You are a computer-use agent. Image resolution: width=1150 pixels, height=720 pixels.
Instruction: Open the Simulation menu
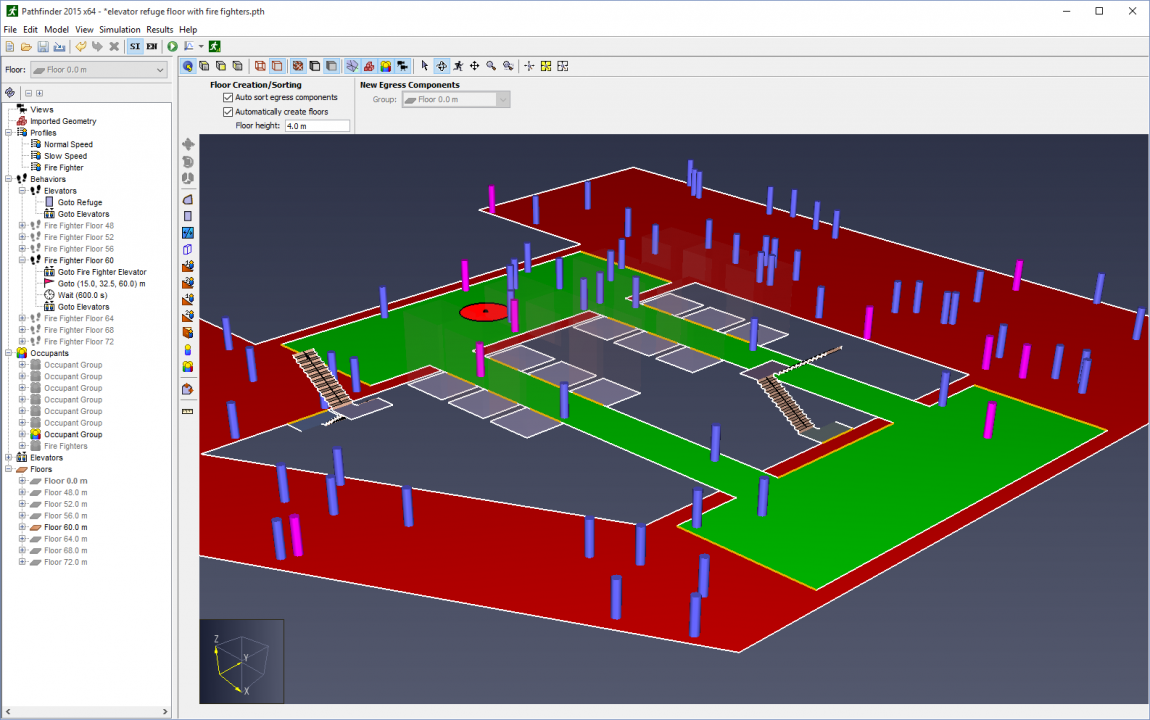click(x=119, y=30)
